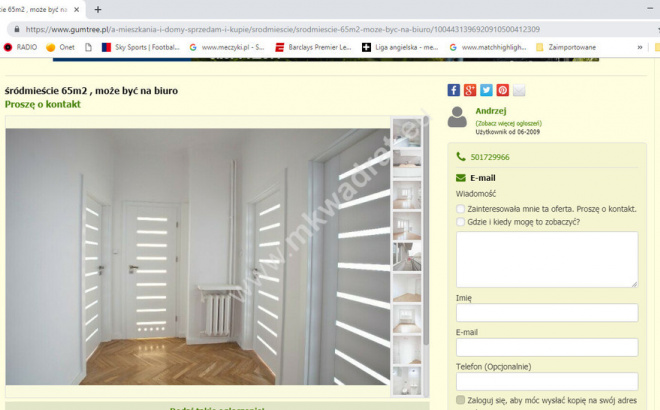Pin listing on Pinterest
Screen dimensions: 660x410
pyautogui.click(x=503, y=90)
